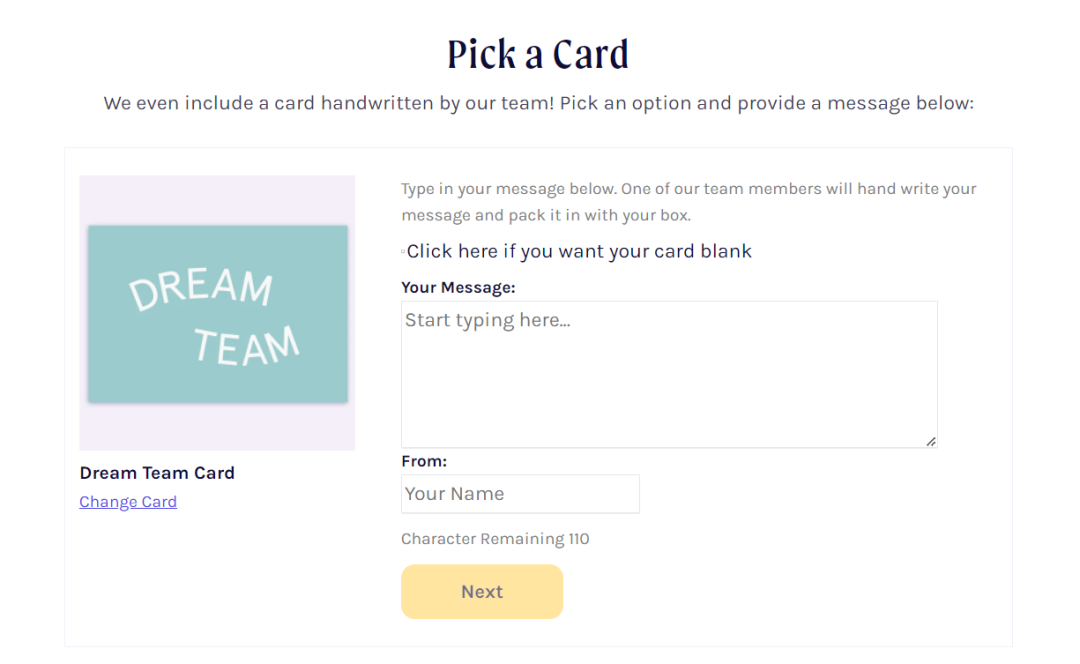Click the "Dream Team Card" title text
This screenshot has height=664, width=1080.
point(157,473)
